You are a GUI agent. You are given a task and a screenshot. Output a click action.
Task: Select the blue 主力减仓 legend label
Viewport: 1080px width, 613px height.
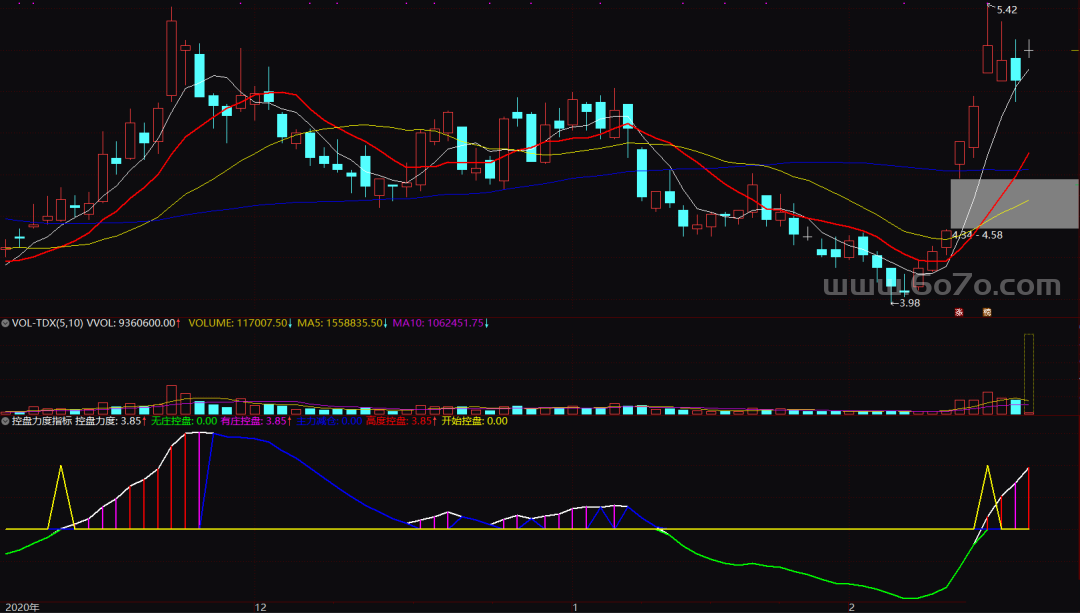(x=328, y=422)
